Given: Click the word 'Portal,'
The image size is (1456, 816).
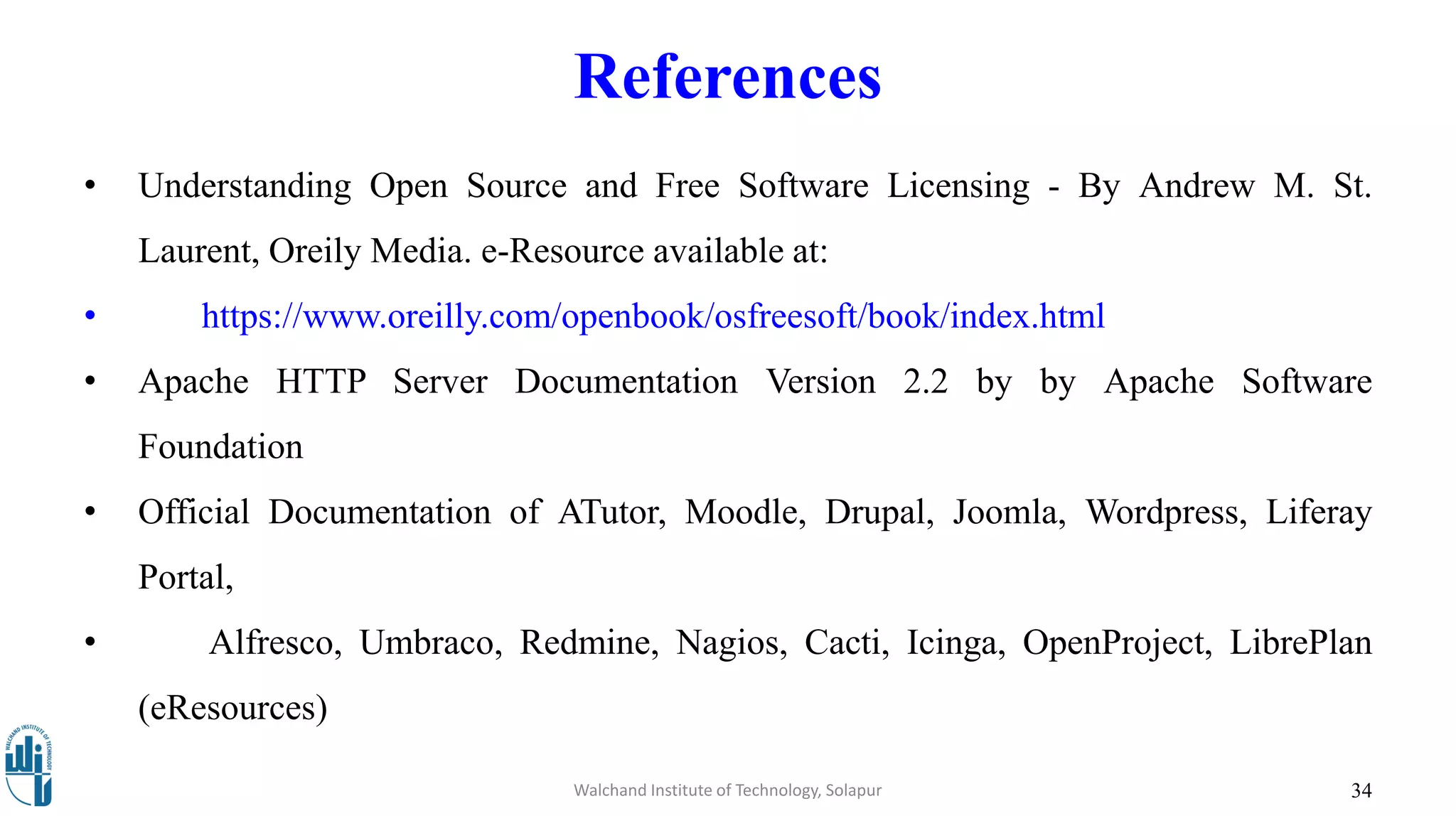Looking at the screenshot, I should coord(186,577).
